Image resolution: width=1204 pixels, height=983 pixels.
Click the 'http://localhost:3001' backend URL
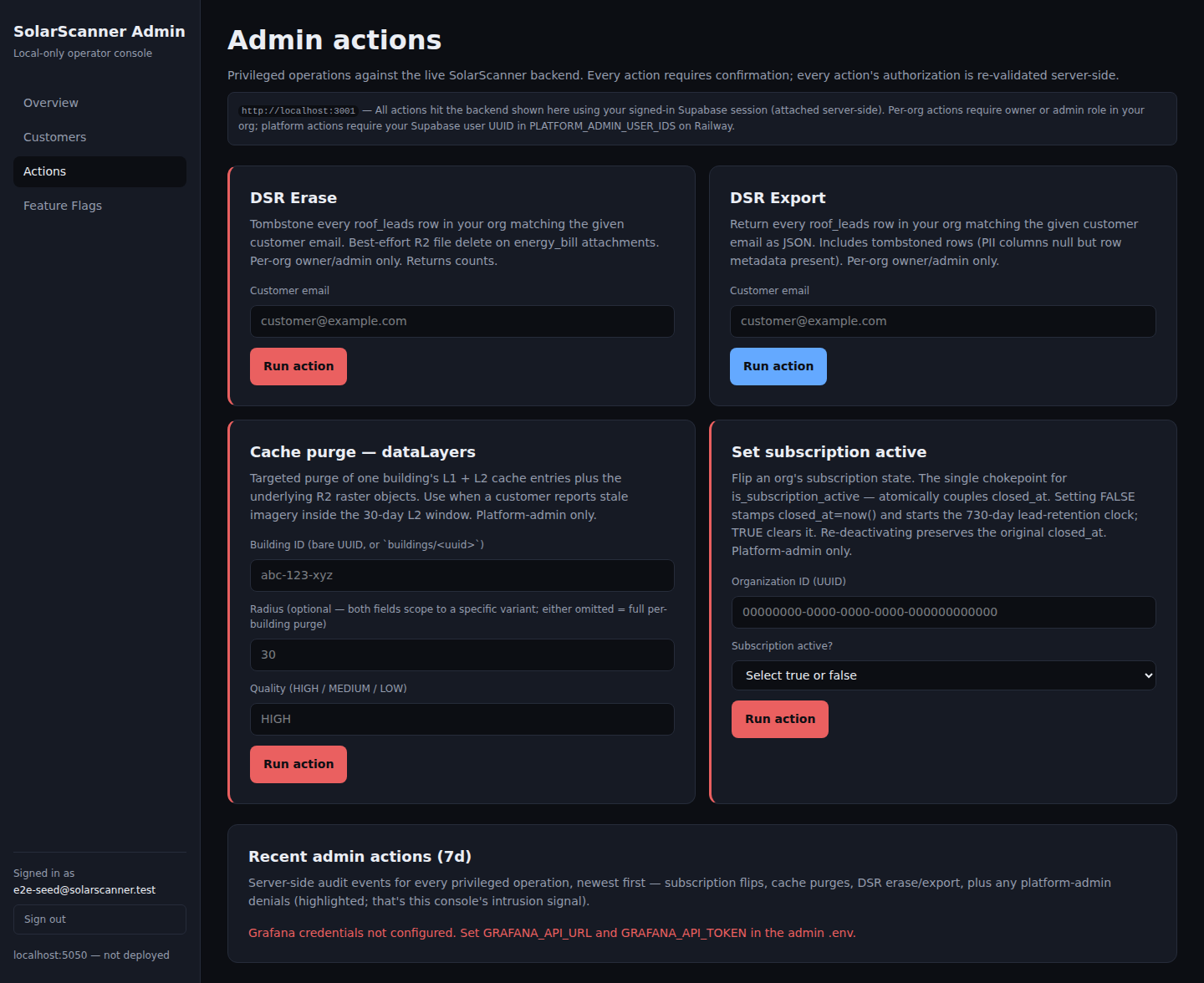(x=298, y=110)
